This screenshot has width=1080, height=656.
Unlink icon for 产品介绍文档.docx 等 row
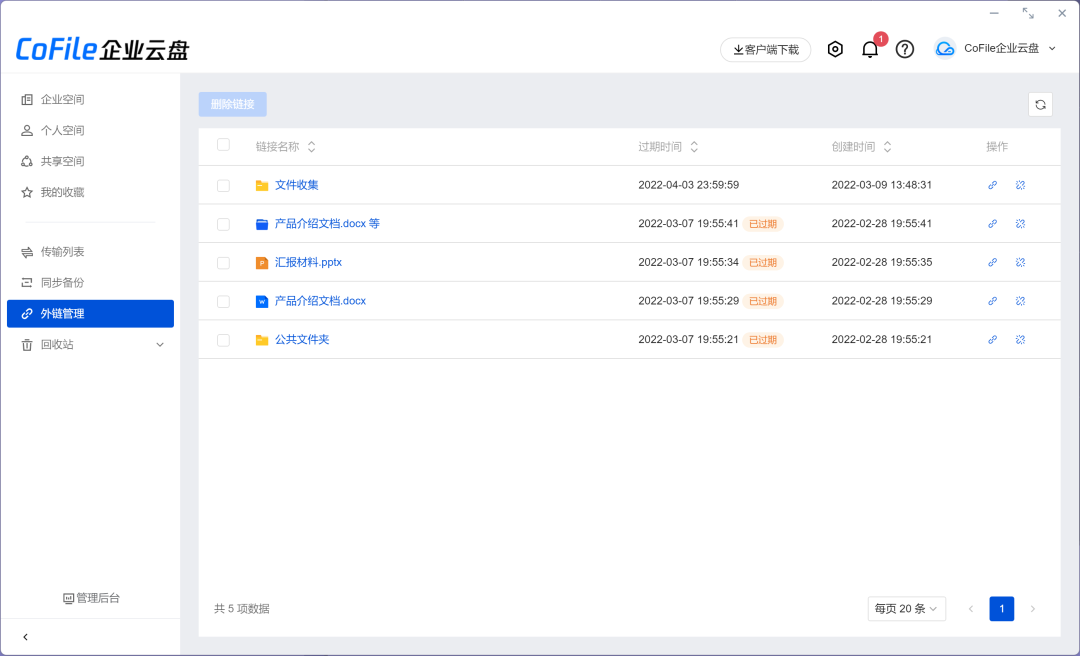click(x=1020, y=224)
